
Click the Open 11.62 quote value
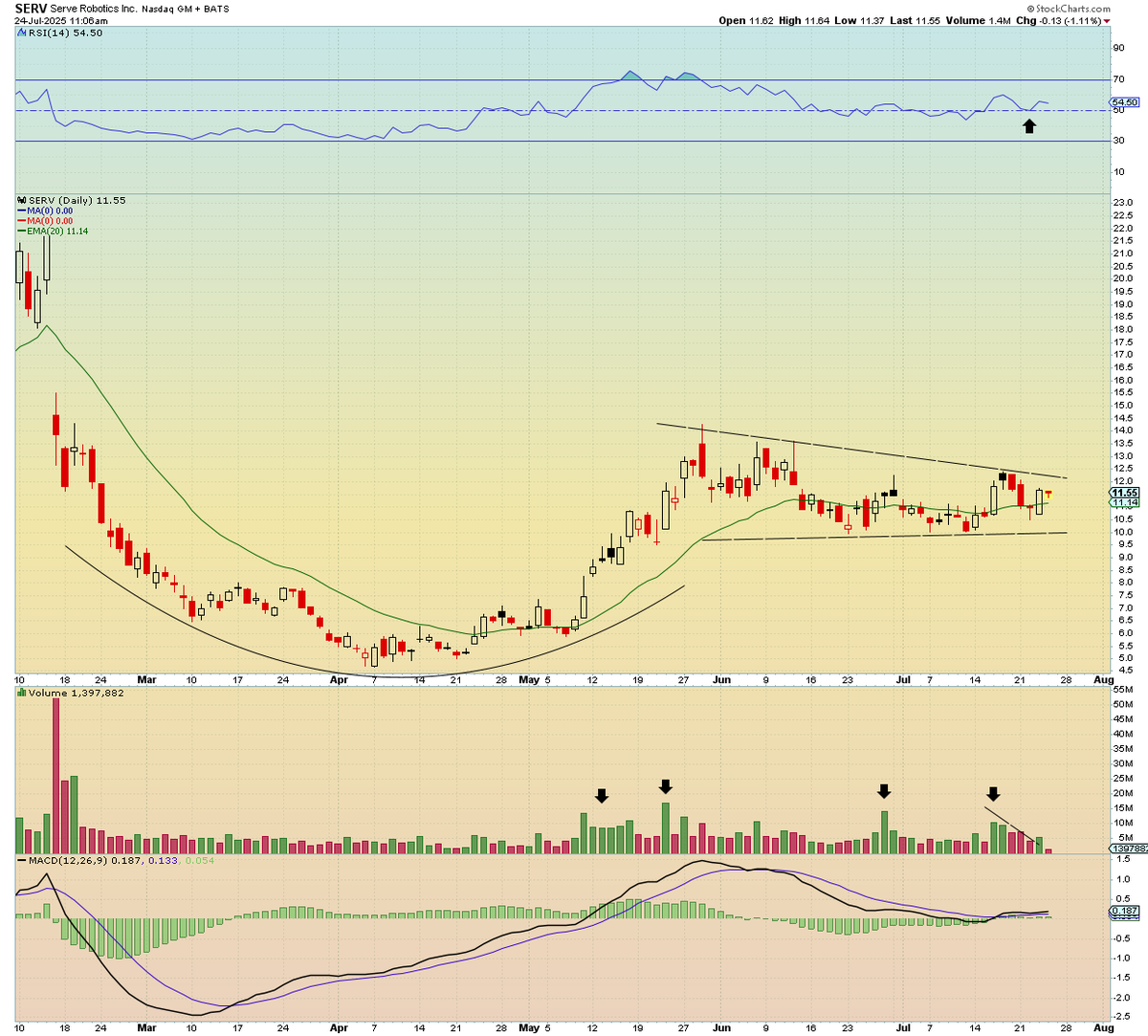coord(745,20)
